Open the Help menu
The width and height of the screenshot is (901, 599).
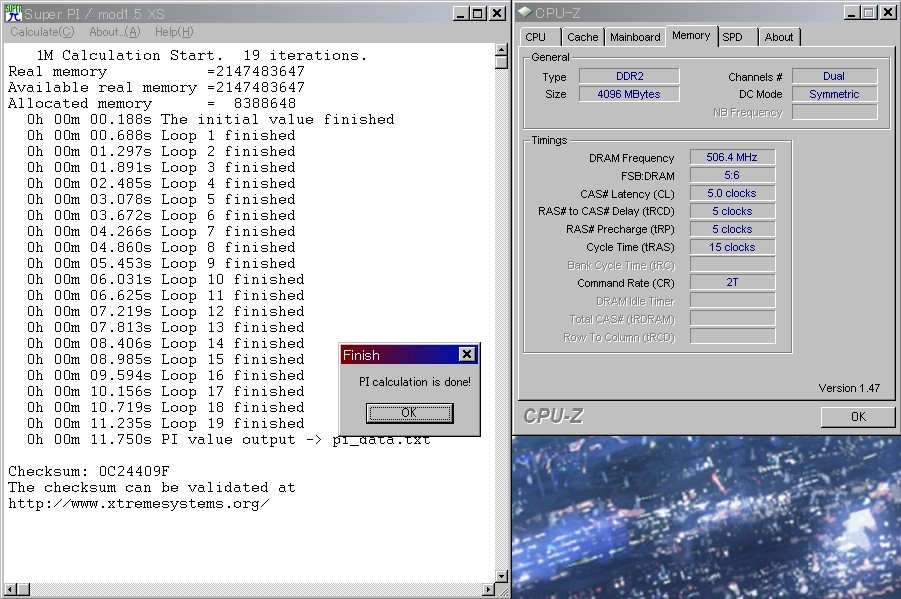(x=174, y=32)
